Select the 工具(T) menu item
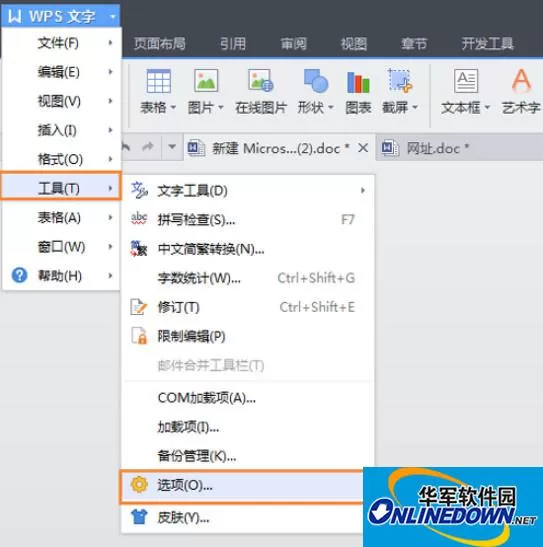This screenshot has height=547, width=543. pyautogui.click(x=61, y=188)
